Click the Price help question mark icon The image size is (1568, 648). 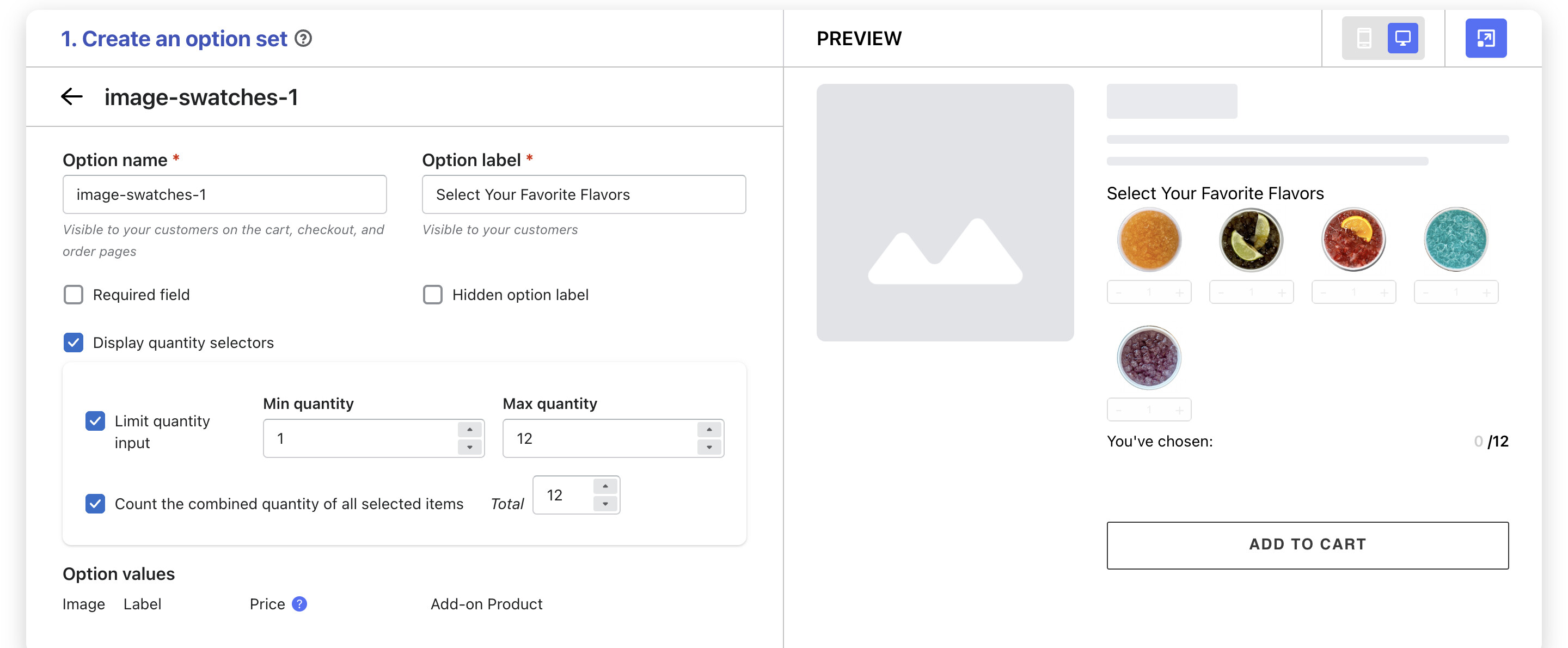[x=299, y=603]
